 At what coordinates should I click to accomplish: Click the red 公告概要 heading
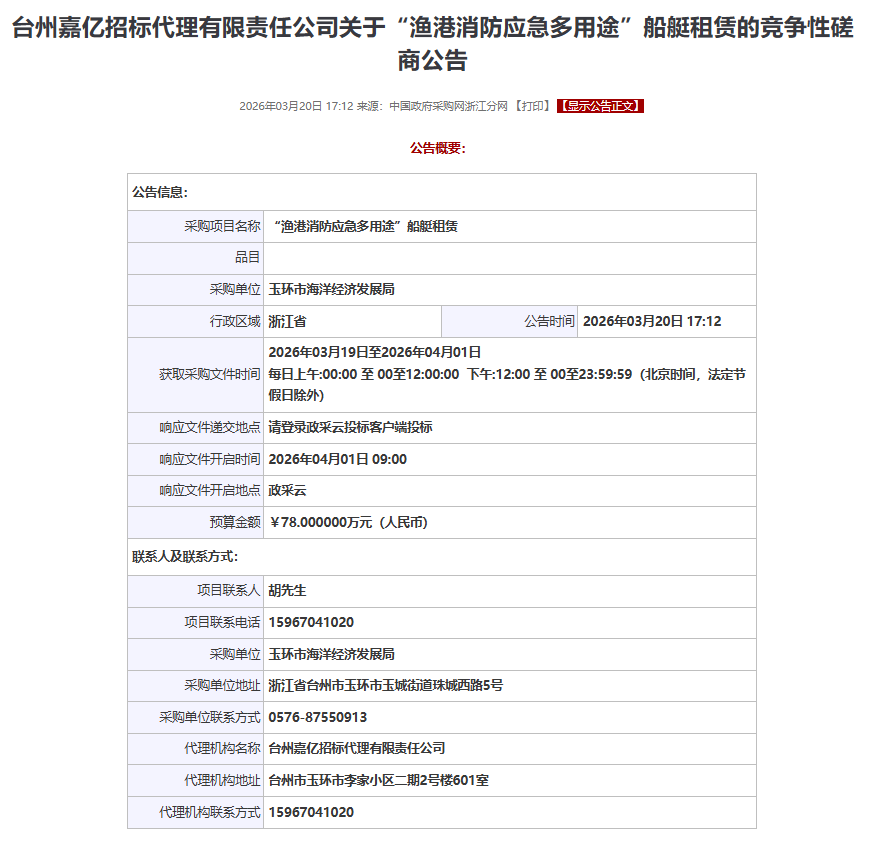pyautogui.click(x=437, y=148)
